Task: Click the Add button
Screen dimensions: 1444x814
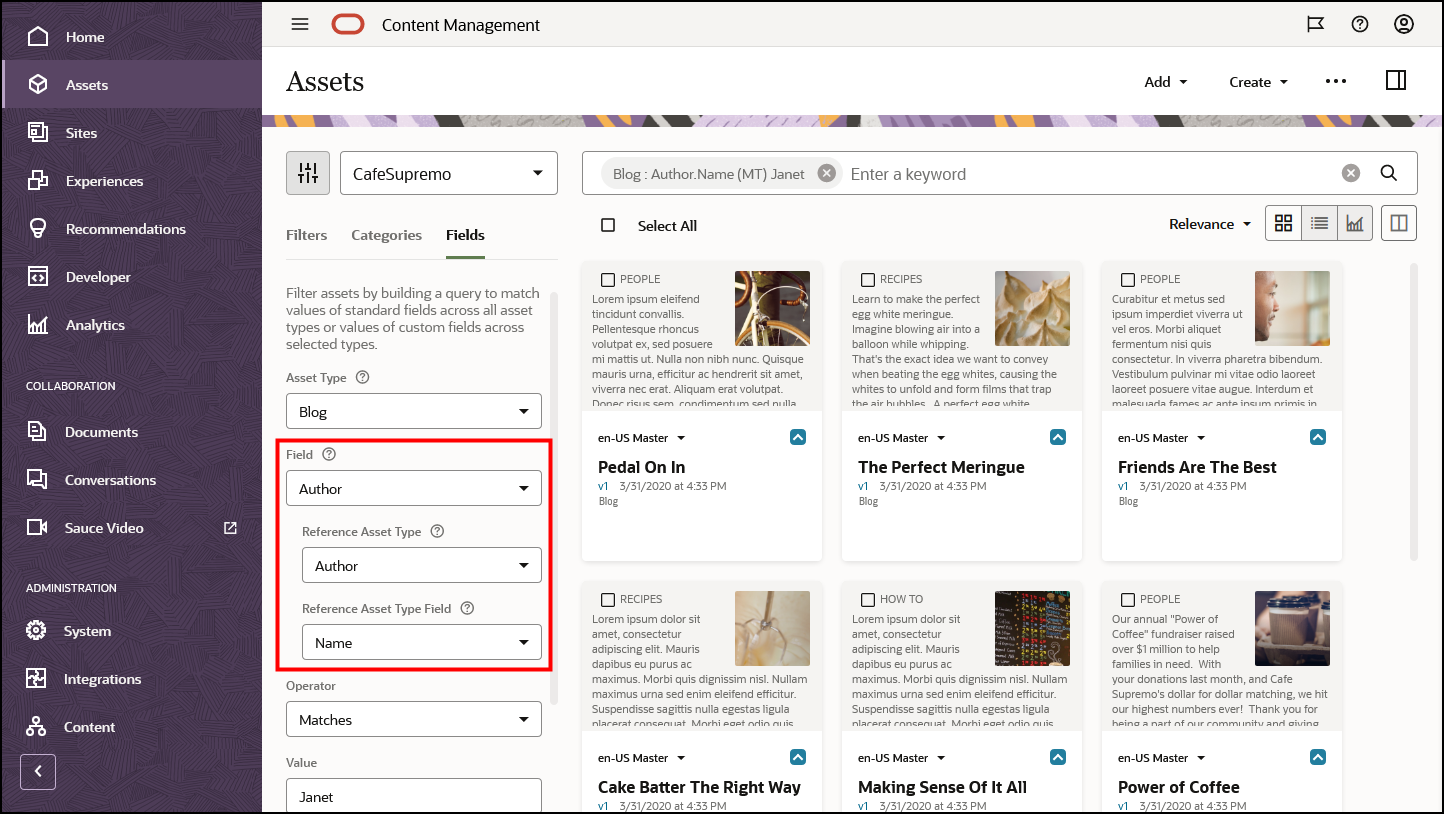Action: [1165, 82]
